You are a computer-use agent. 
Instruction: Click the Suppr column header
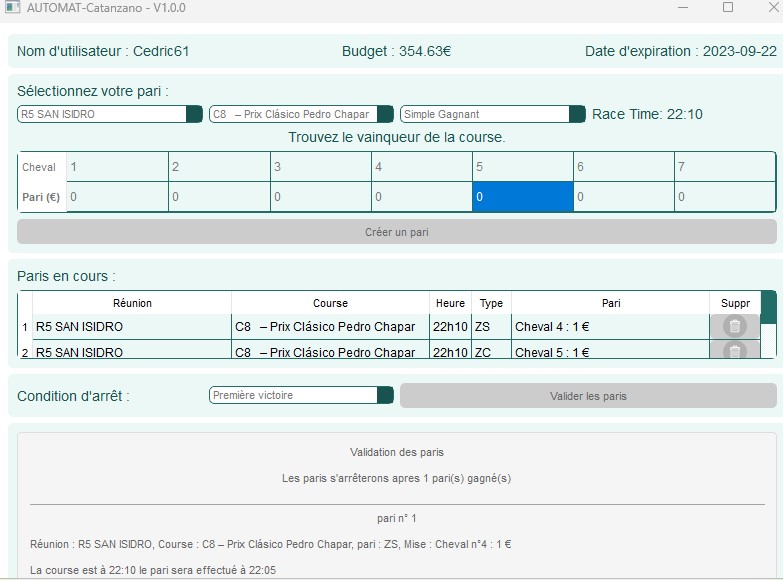pos(735,303)
